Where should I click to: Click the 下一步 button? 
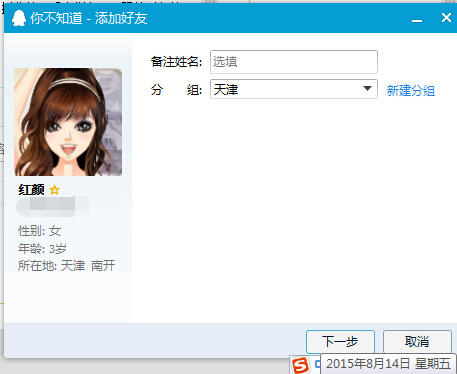(x=340, y=341)
